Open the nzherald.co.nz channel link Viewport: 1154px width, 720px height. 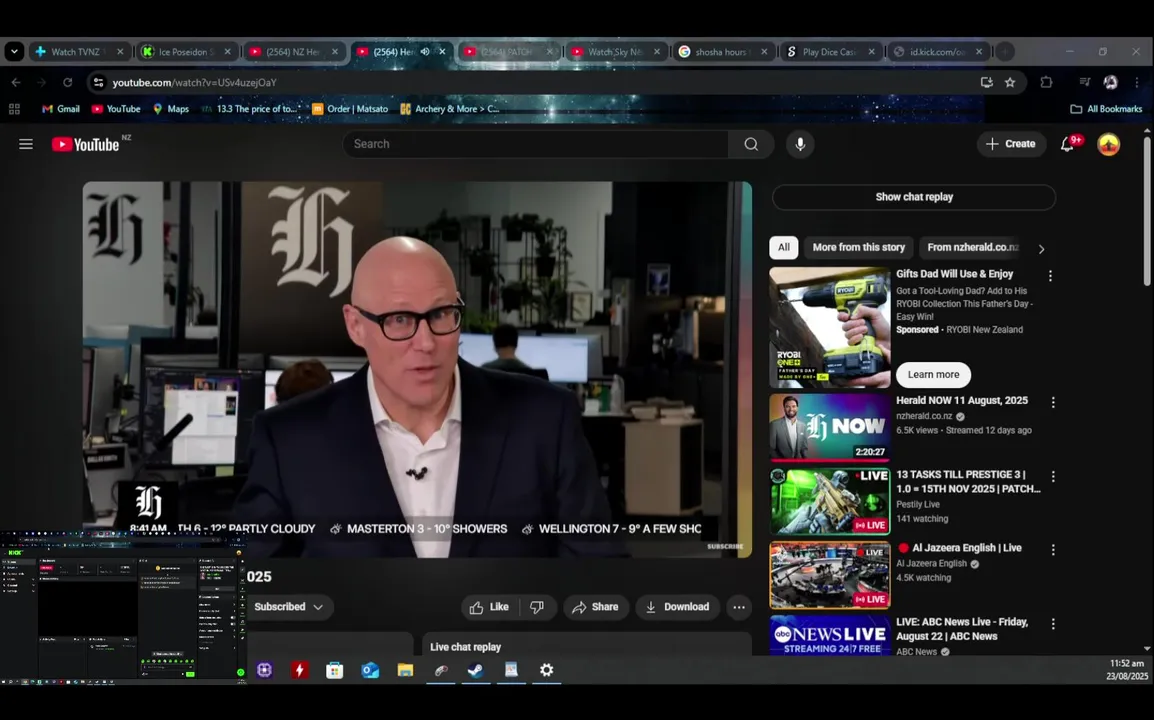(924, 416)
